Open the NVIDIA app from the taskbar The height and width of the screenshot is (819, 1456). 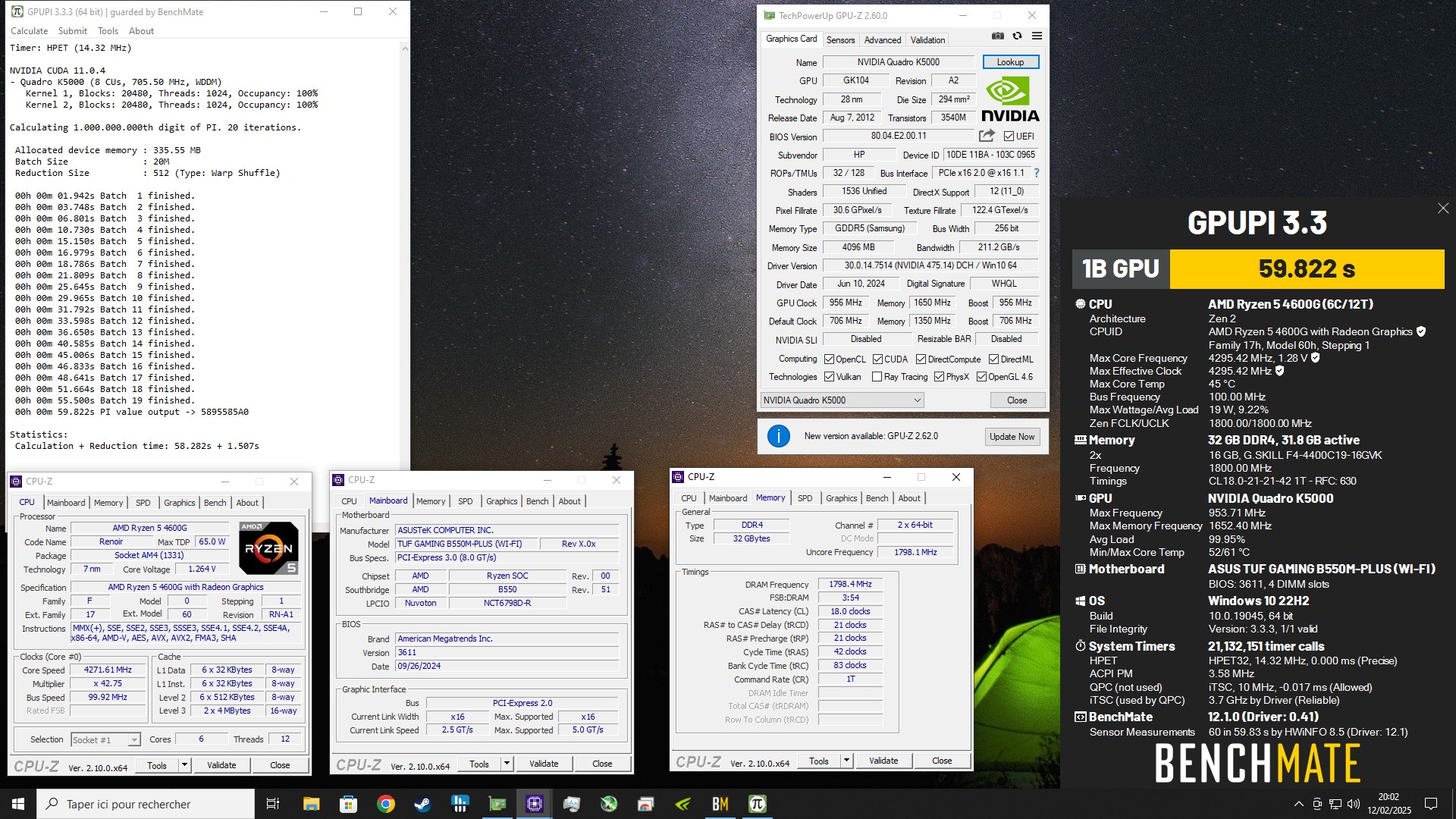click(x=682, y=804)
